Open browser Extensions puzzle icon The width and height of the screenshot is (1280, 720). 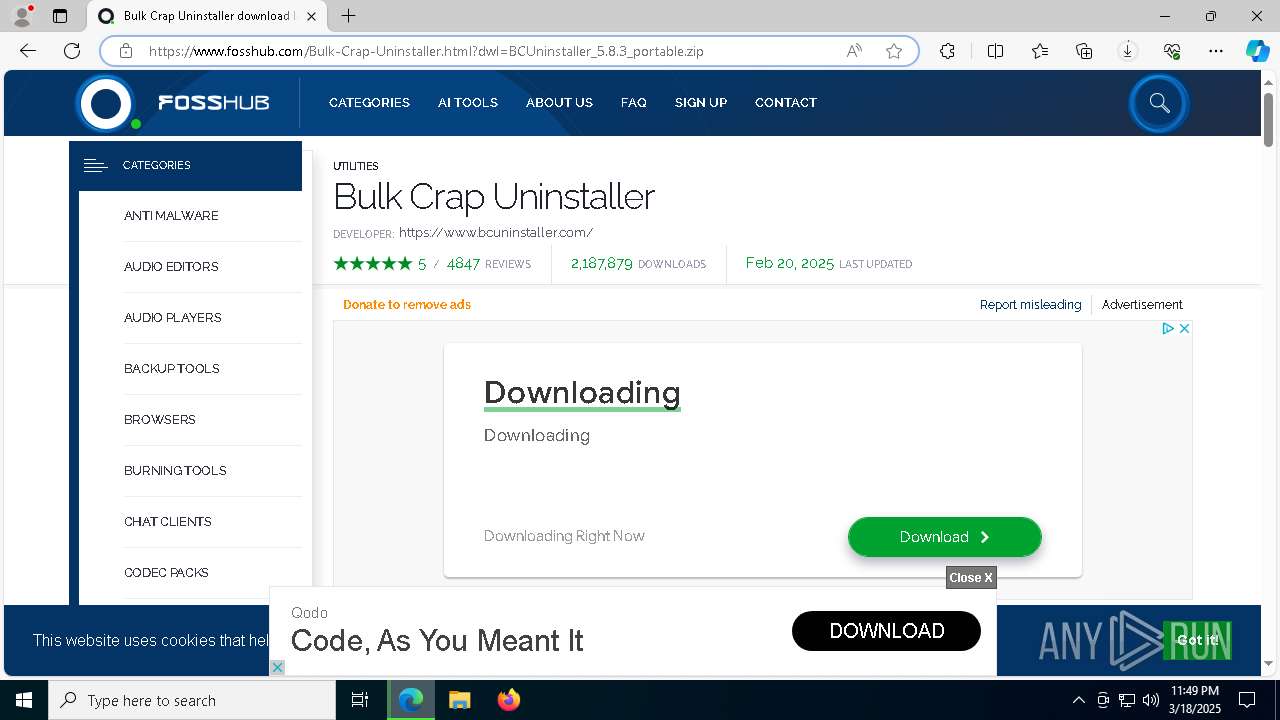click(947, 51)
